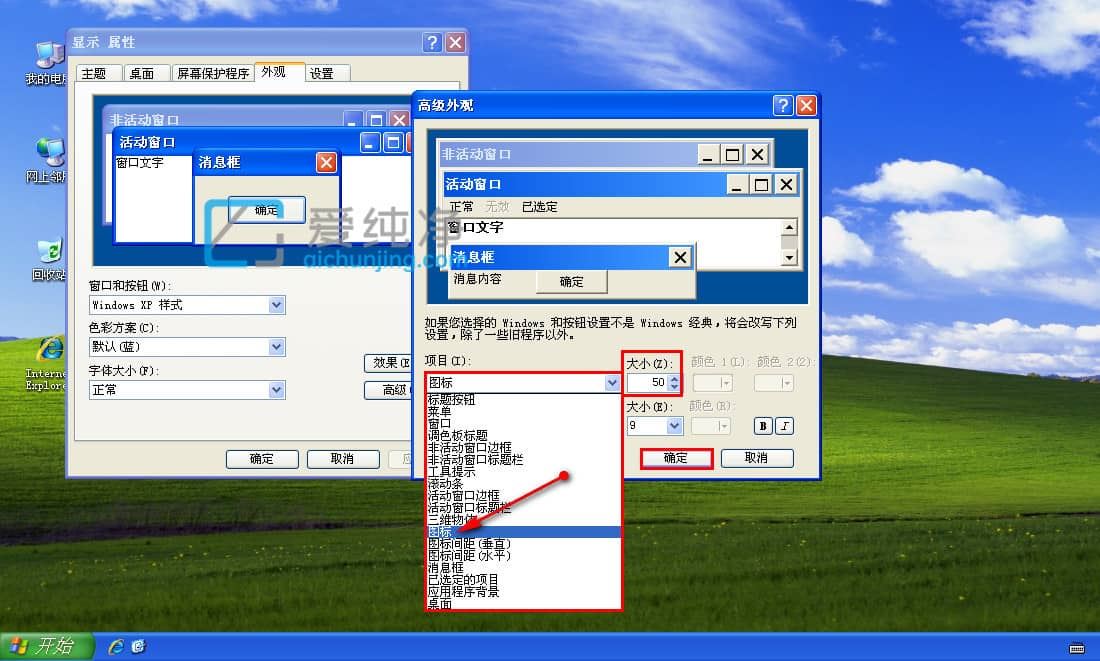The image size is (1100, 661).
Task: Click help button in 高级外观 title bar
Action: tap(783, 105)
